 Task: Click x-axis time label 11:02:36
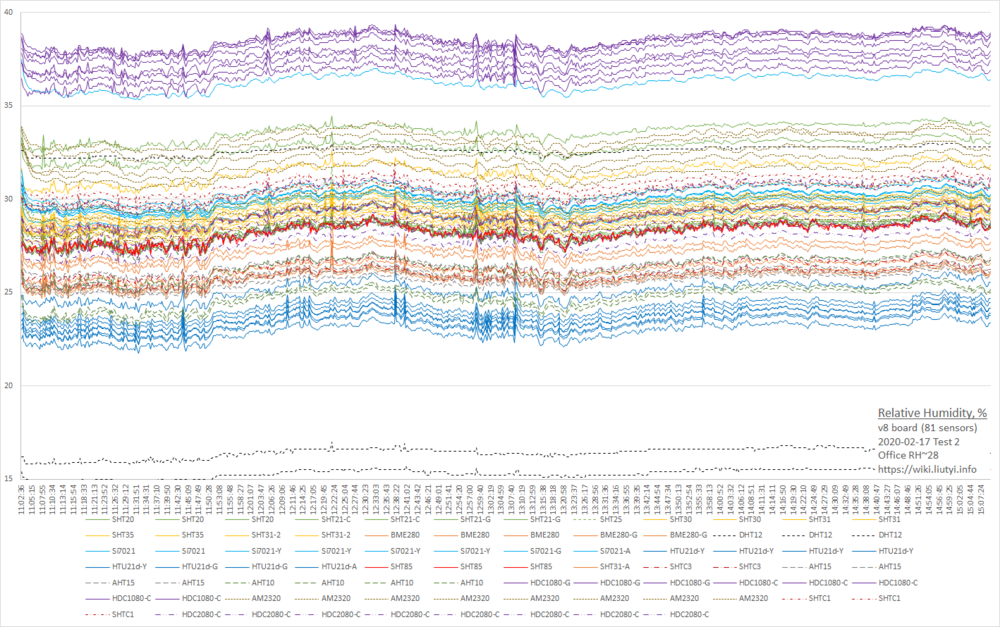(20, 499)
